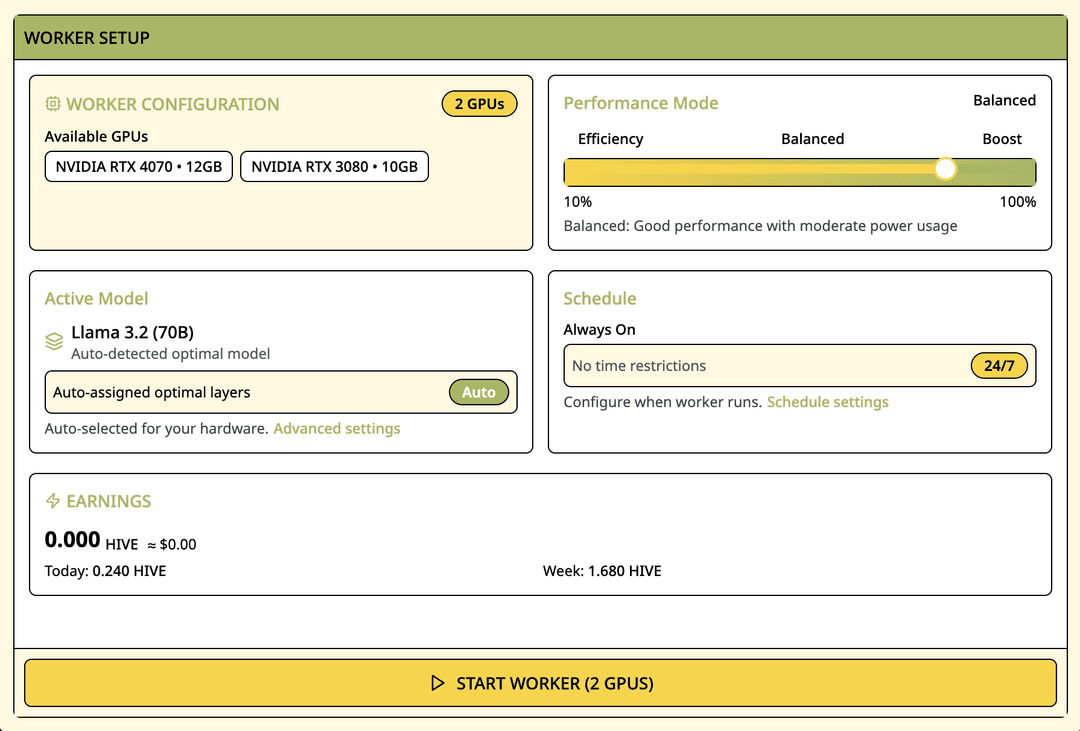1080x731 pixels.
Task: Click the 24/7 badge in Schedule
Action: (1000, 366)
